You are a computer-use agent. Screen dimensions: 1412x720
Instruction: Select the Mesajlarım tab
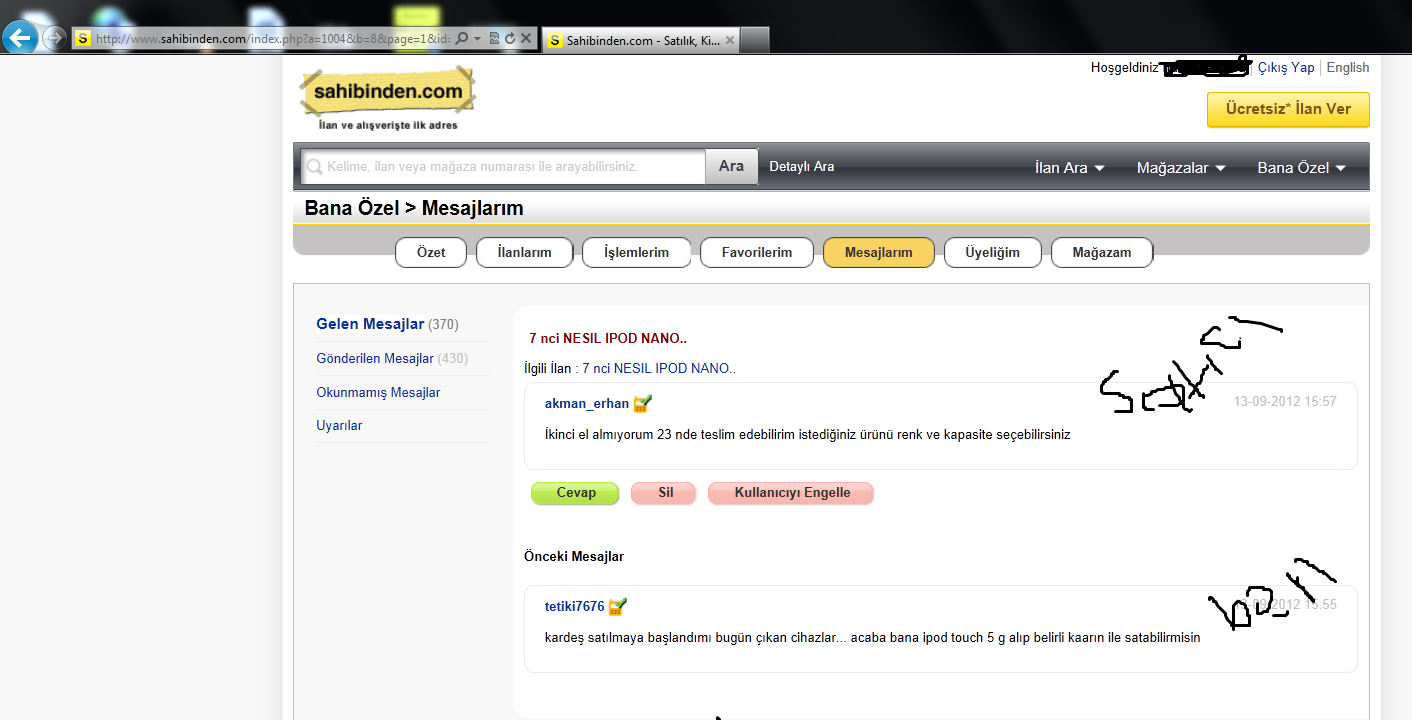(x=878, y=252)
